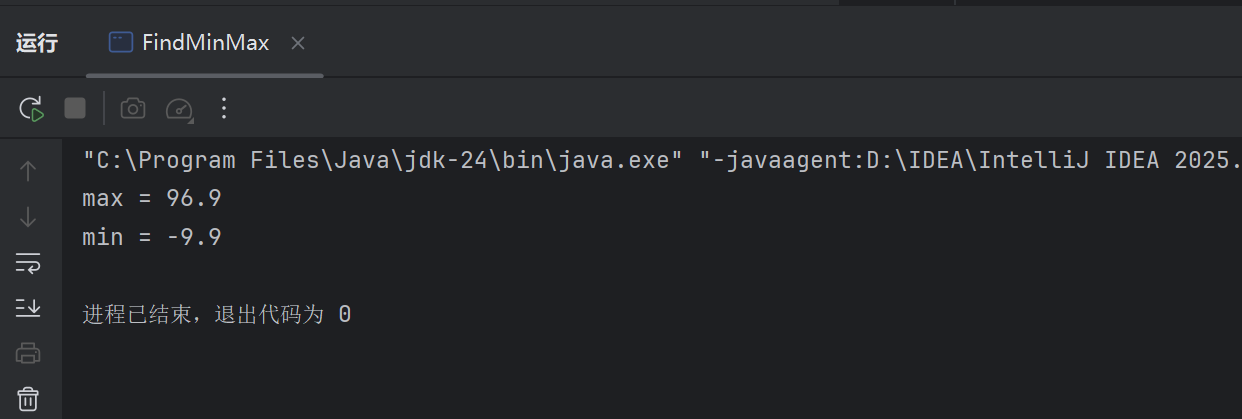Screen dimensions: 1242x419
Task: Toggle scroll to end of console
Action: [x=28, y=307]
